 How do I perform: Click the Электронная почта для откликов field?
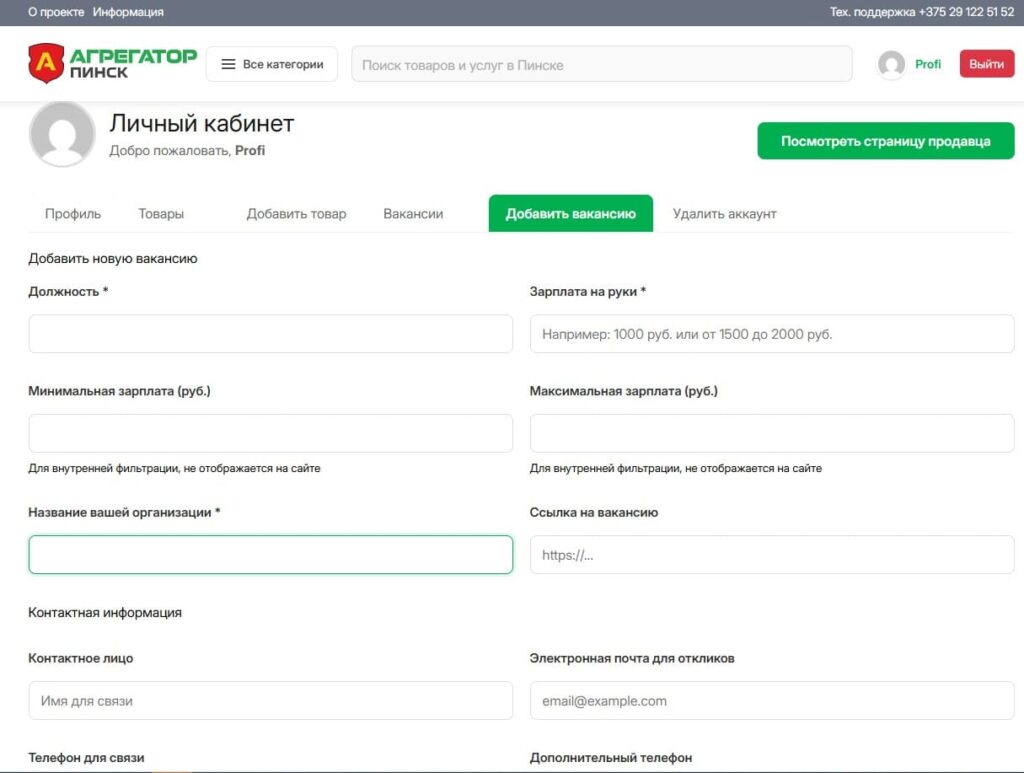[x=771, y=701]
